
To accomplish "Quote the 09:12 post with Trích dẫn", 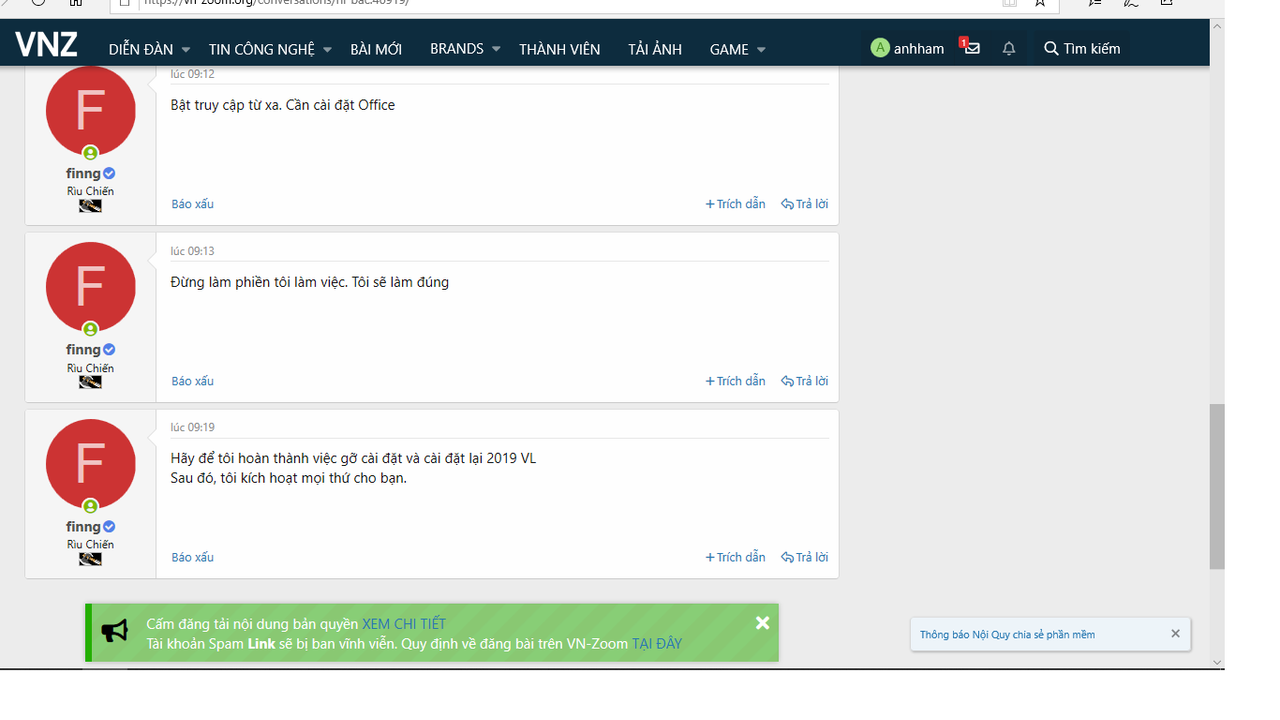I will coord(736,204).
